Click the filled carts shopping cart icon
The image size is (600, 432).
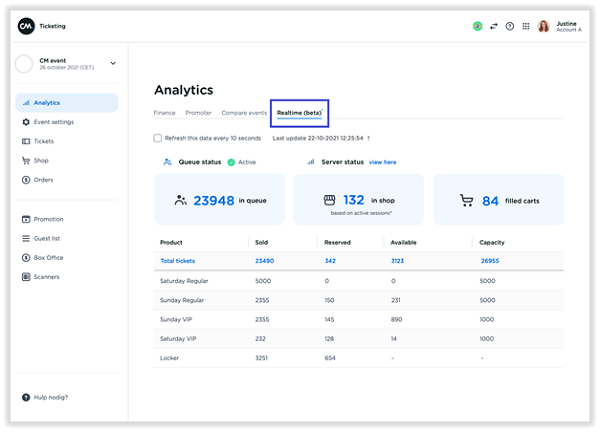click(466, 200)
